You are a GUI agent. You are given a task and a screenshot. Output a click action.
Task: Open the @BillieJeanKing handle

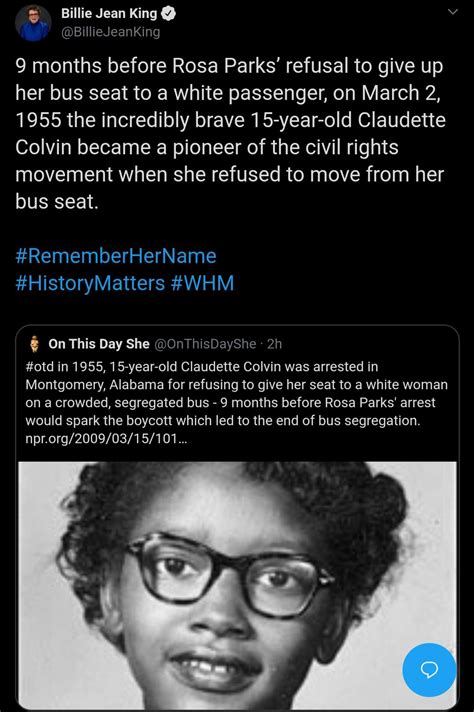coord(110,32)
